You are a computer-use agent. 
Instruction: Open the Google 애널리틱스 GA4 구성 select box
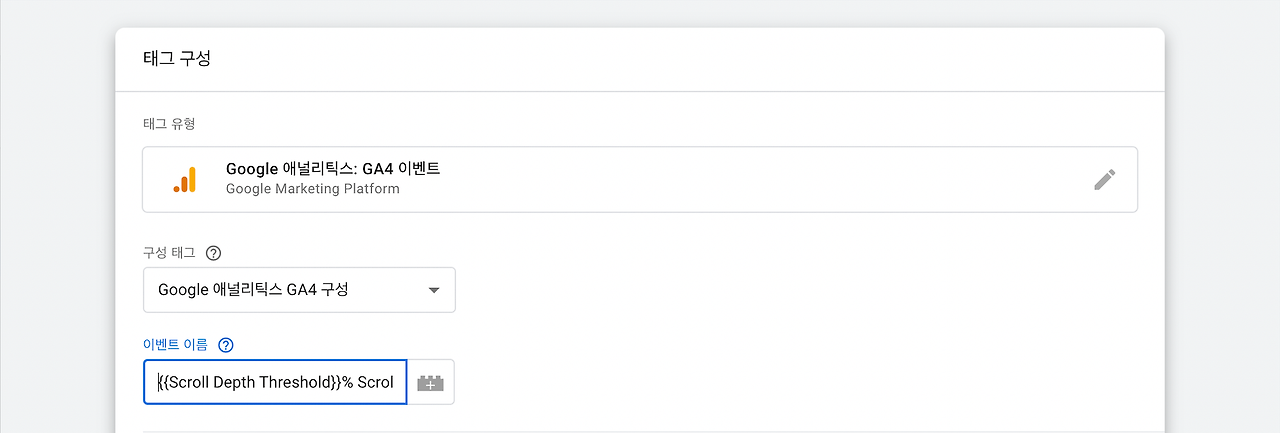280,290
